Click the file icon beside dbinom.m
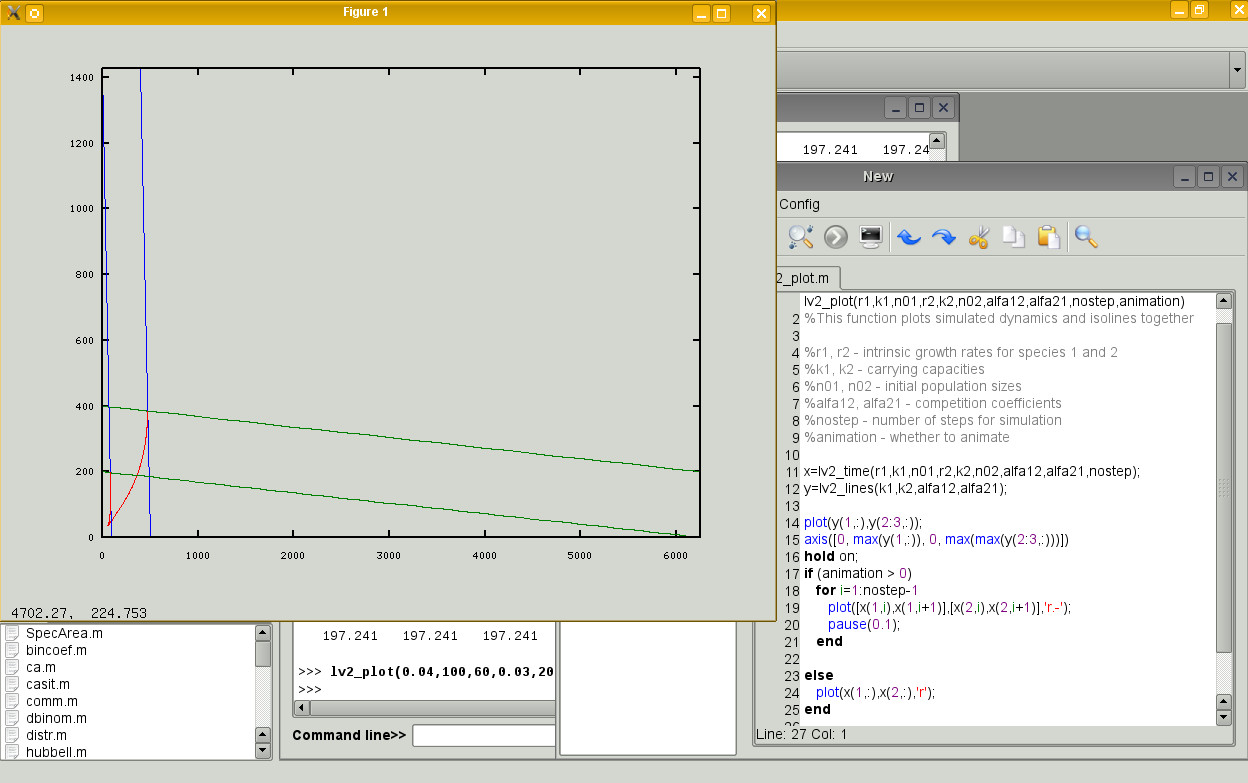The height and width of the screenshot is (783, 1248). point(13,718)
